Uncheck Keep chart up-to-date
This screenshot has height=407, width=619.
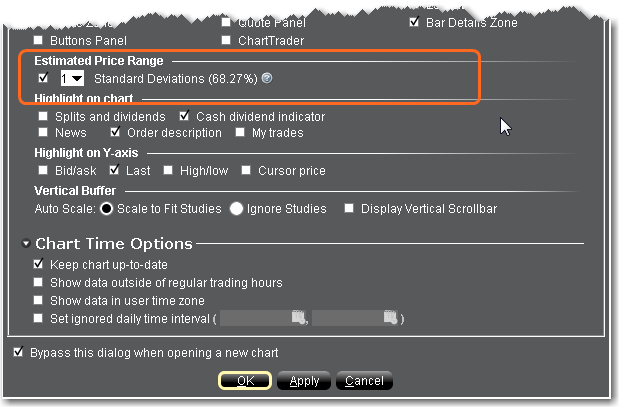pos(39,265)
